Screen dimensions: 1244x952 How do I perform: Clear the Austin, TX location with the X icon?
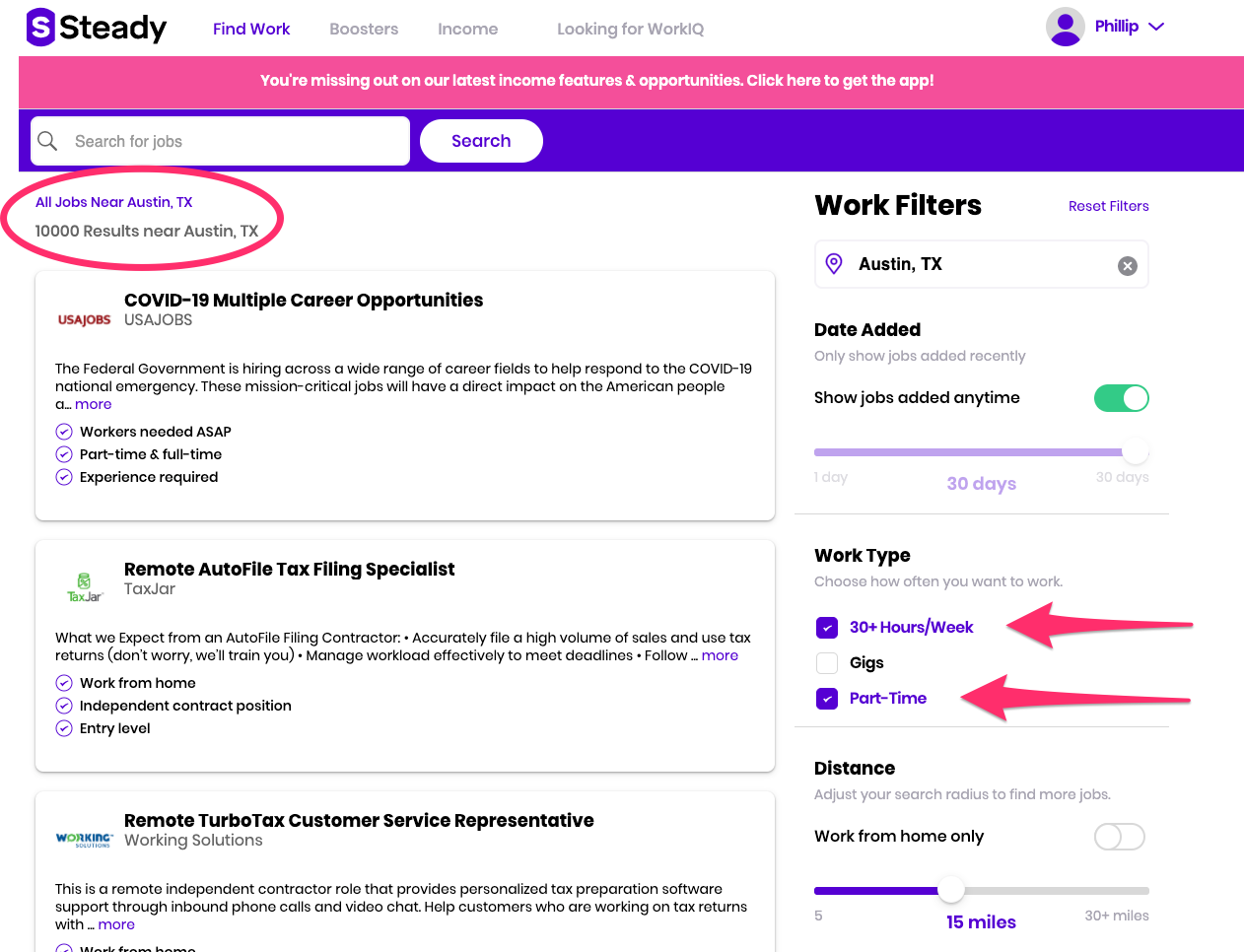[1128, 266]
